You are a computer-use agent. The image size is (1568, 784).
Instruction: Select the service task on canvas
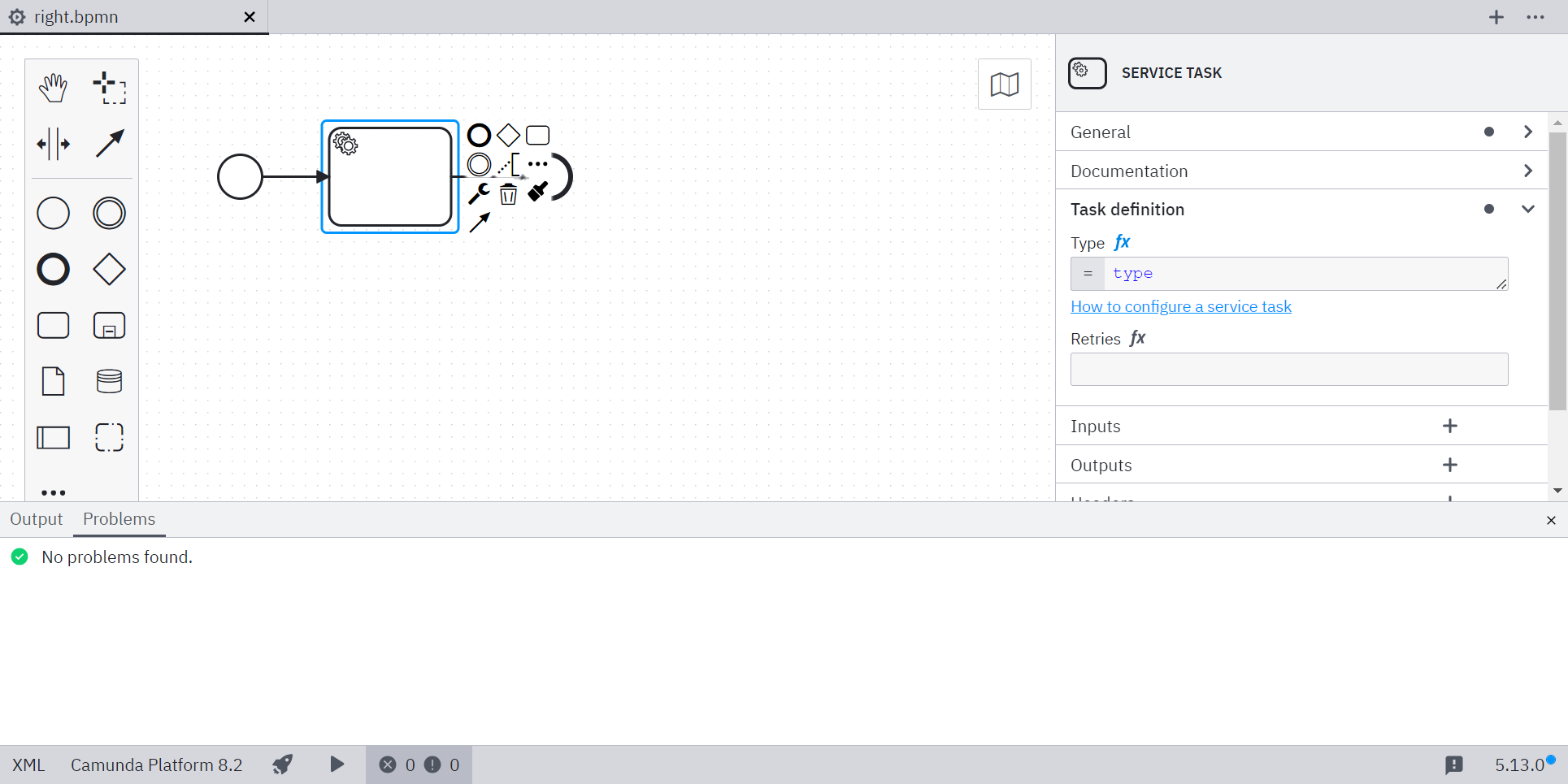[390, 176]
